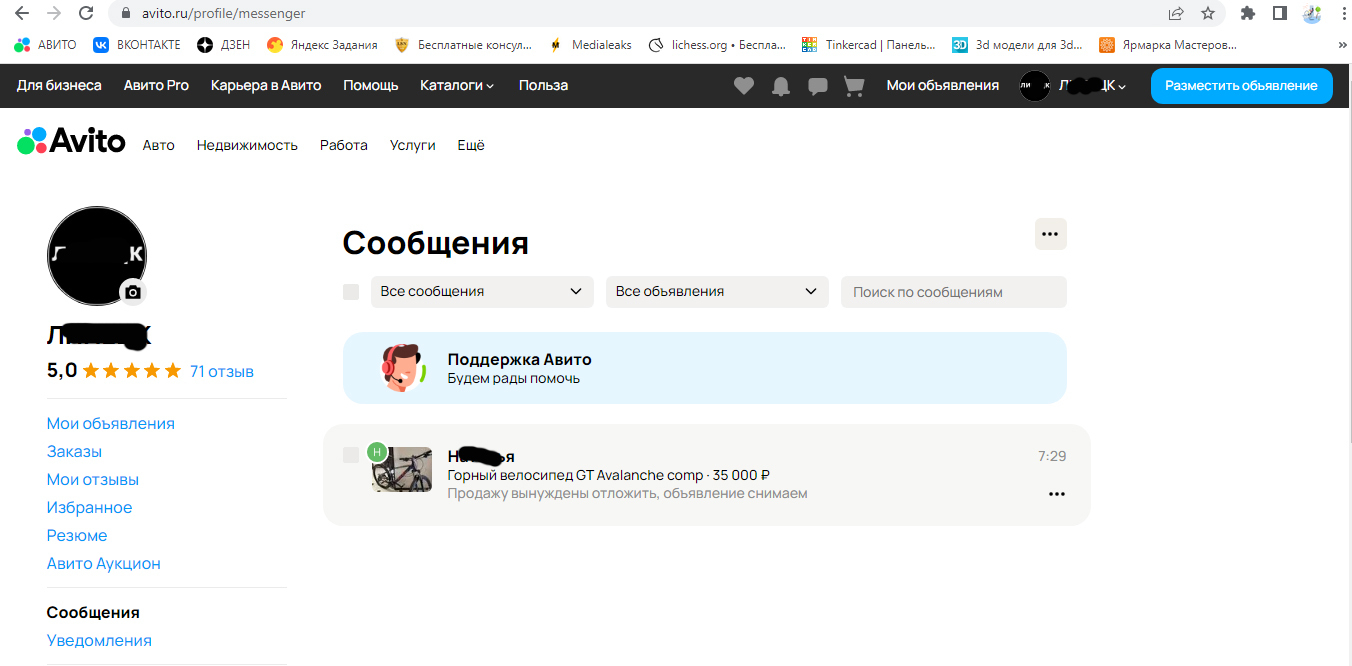Open messages chat bubble icon in header
This screenshot has width=1352, height=666.
tap(817, 86)
